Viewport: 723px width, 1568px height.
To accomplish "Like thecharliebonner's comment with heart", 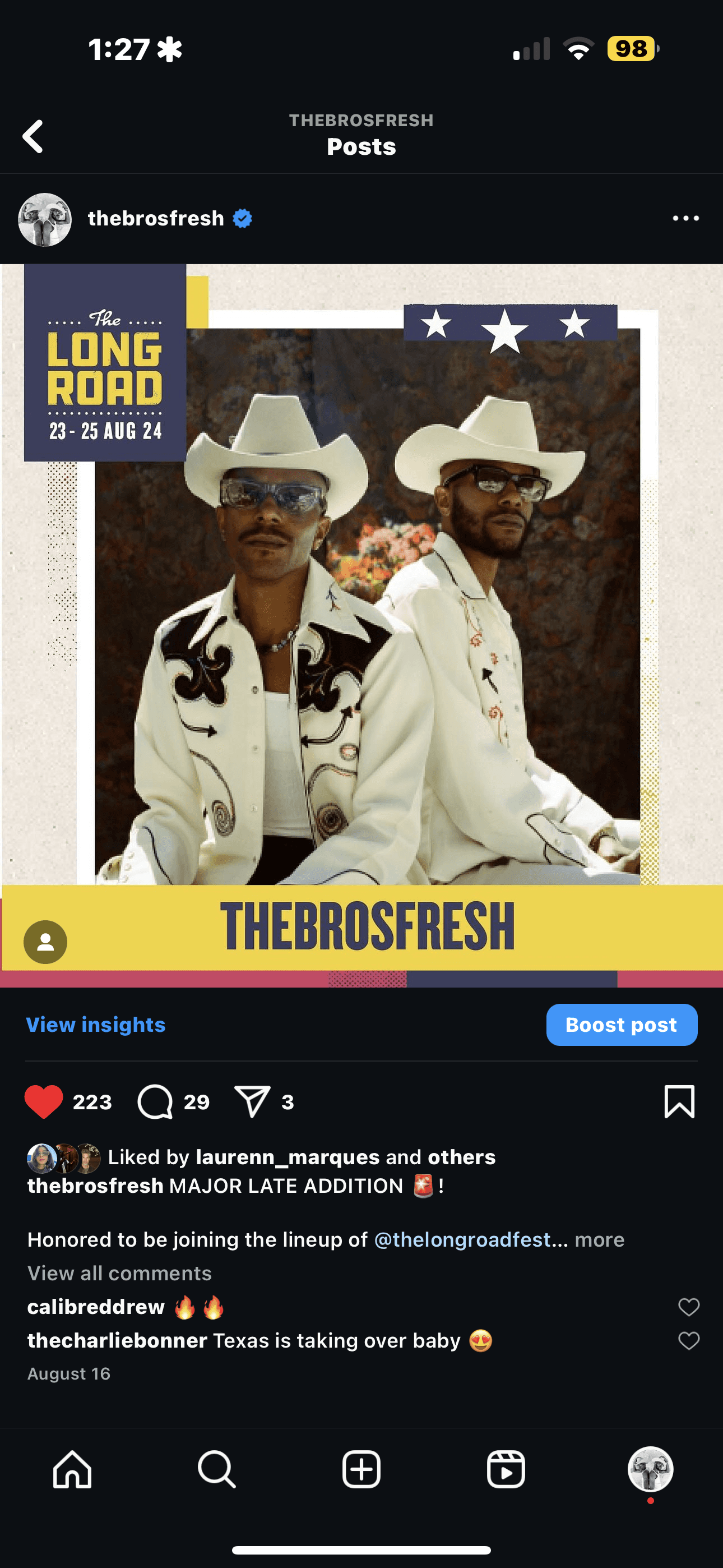I will (689, 1340).
